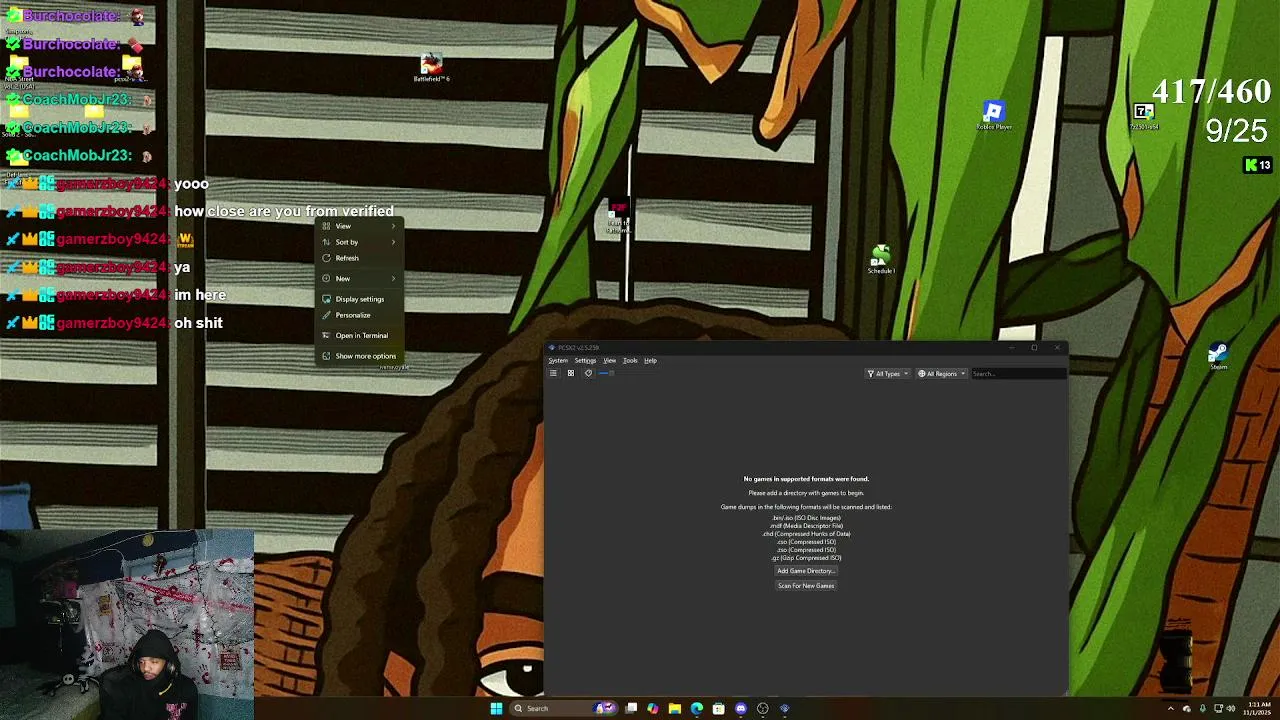
Task: Open Microsoft Store from the taskbar
Action: 718,708
